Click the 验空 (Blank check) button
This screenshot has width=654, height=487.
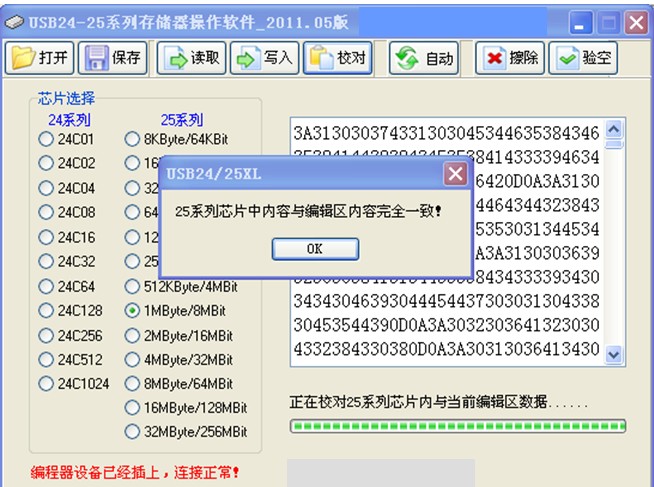pos(583,58)
